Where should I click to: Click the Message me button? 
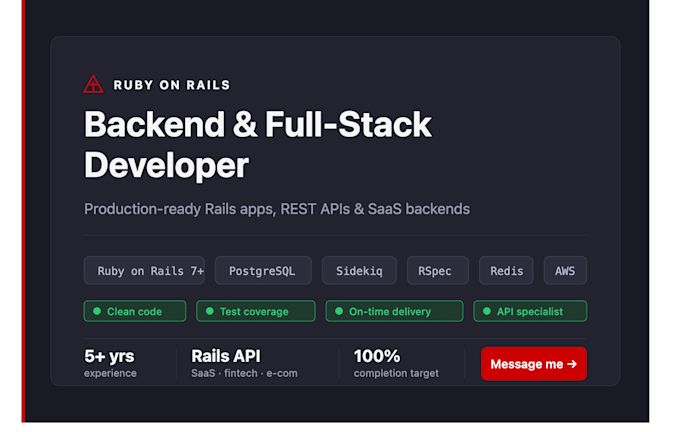pyautogui.click(x=534, y=363)
